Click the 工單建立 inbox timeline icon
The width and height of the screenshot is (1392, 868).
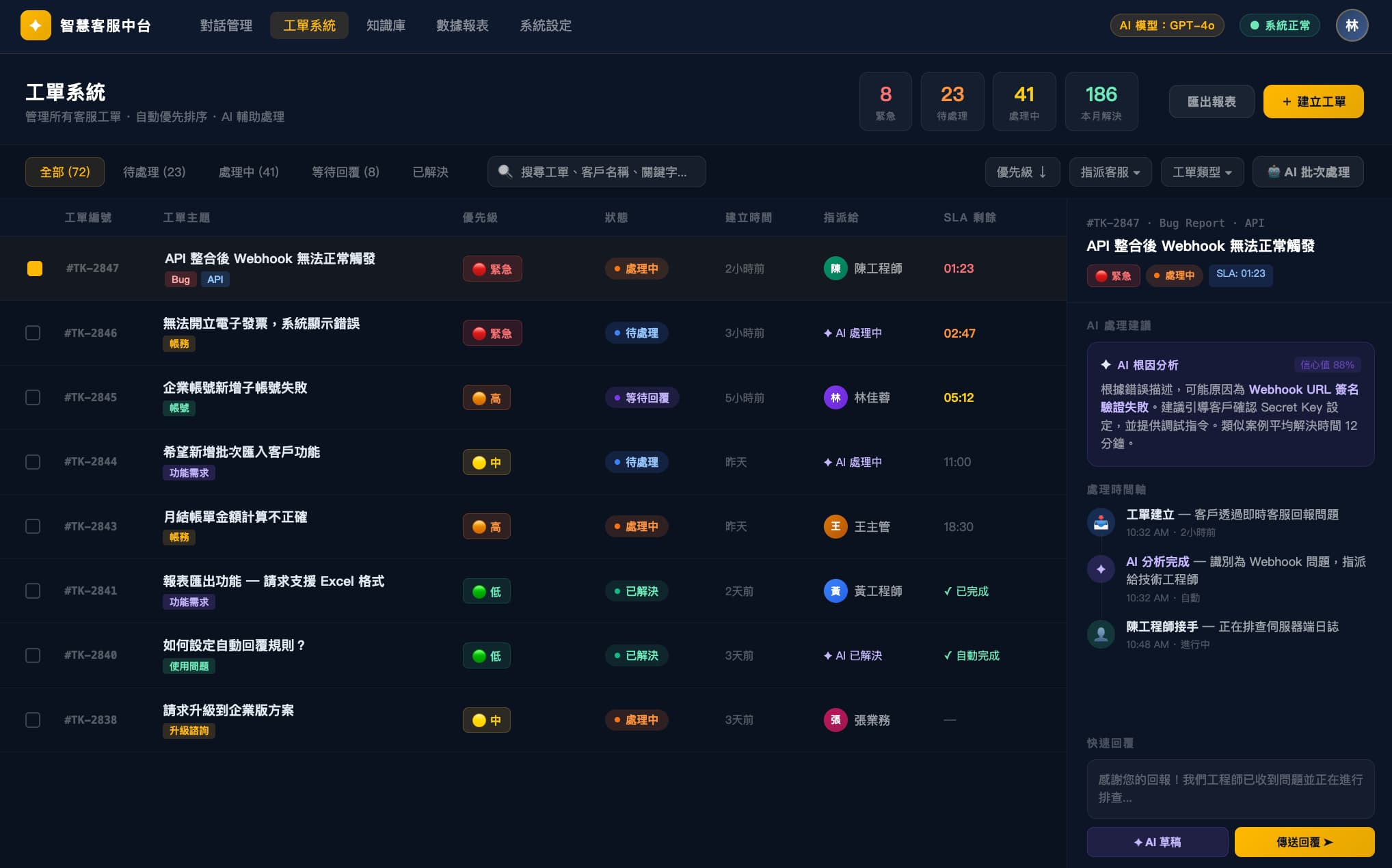pos(1100,523)
